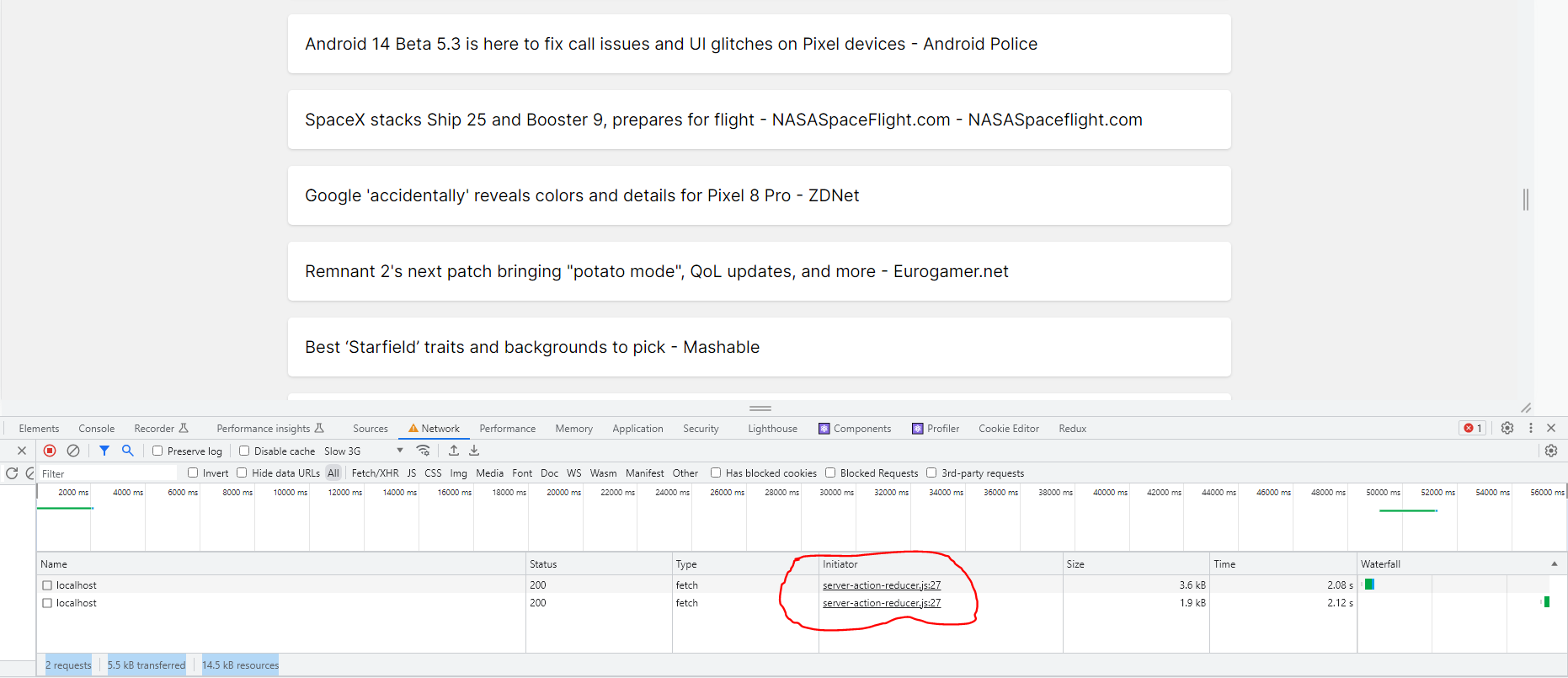Filter requests by WS
Screen dimensions: 1568x678
574,473
